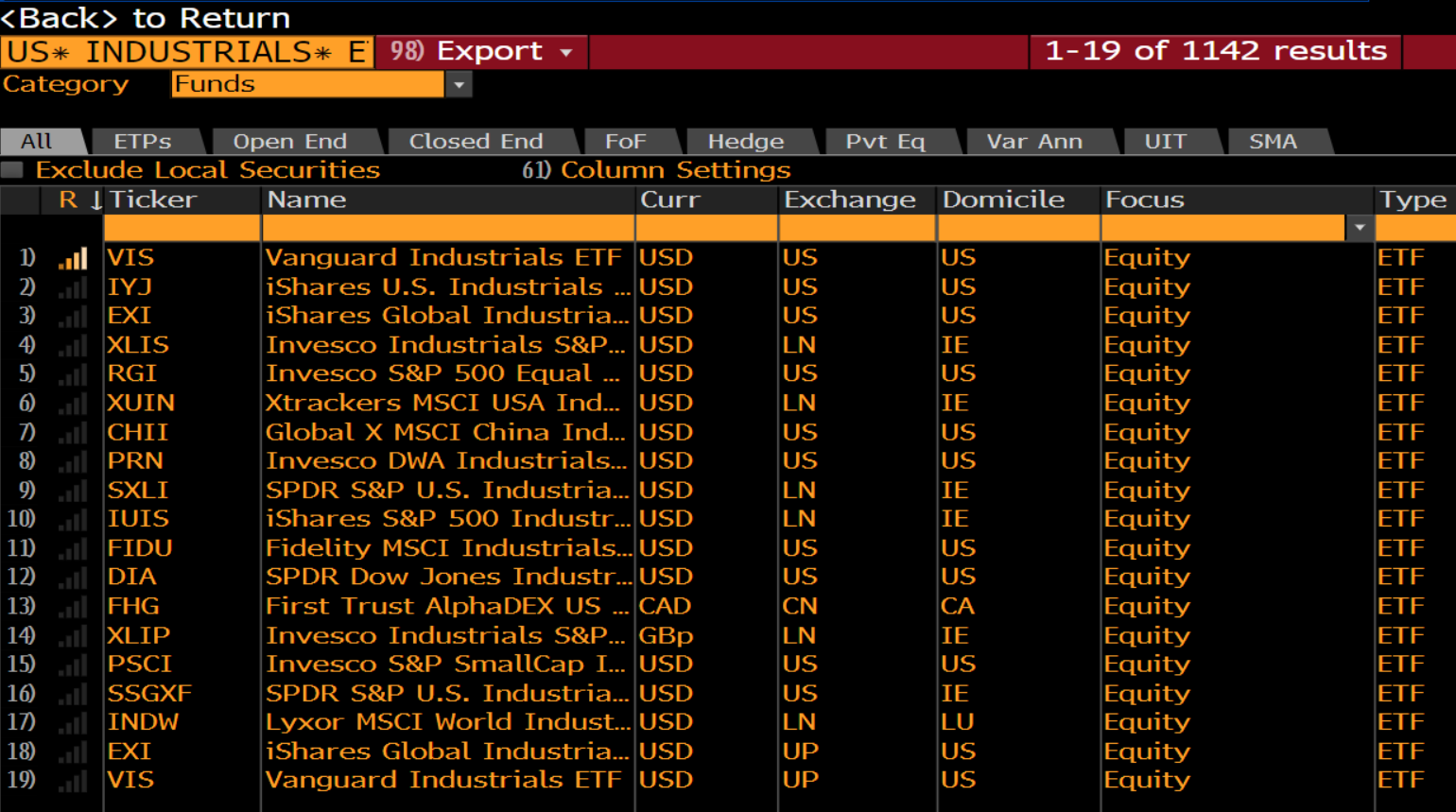Click relevance bars icon for SSGXF row
Viewport: 1456px width, 812px height.
(73, 695)
